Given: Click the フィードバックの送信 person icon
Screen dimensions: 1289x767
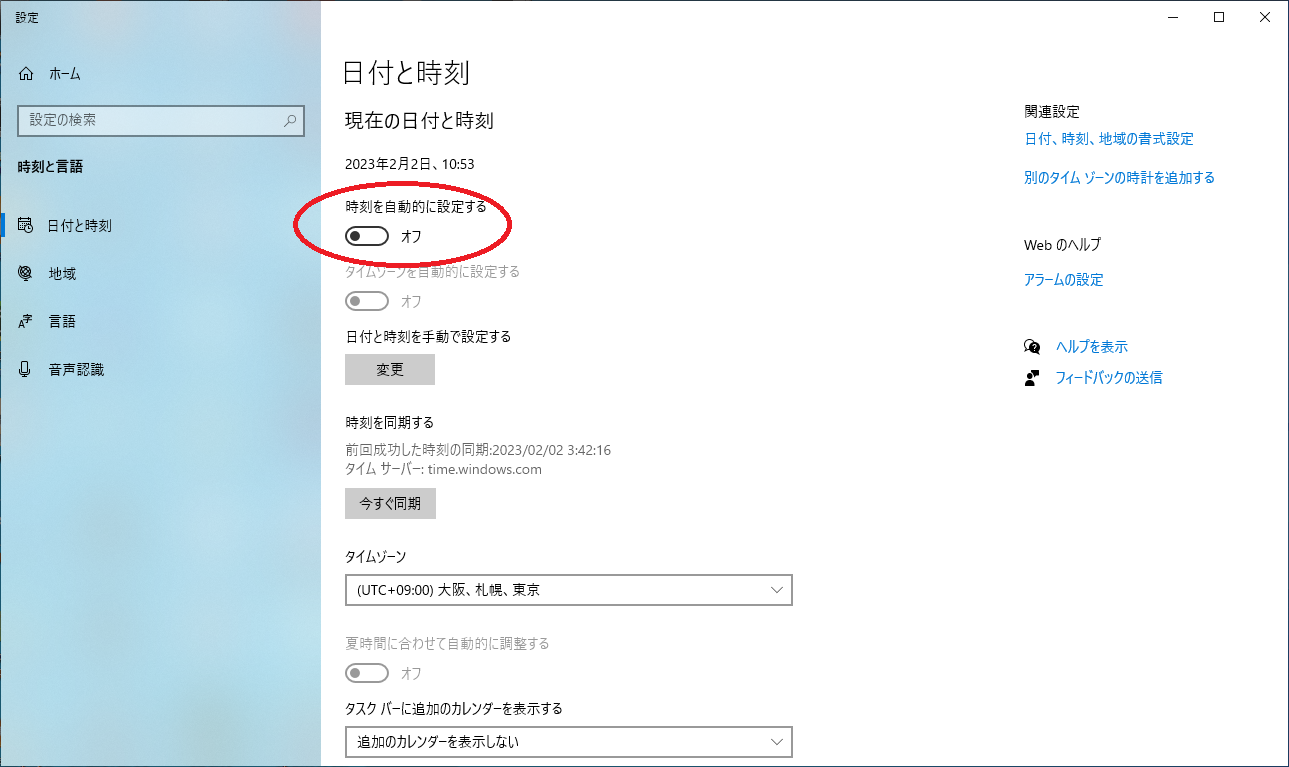Looking at the screenshot, I should (x=1032, y=378).
